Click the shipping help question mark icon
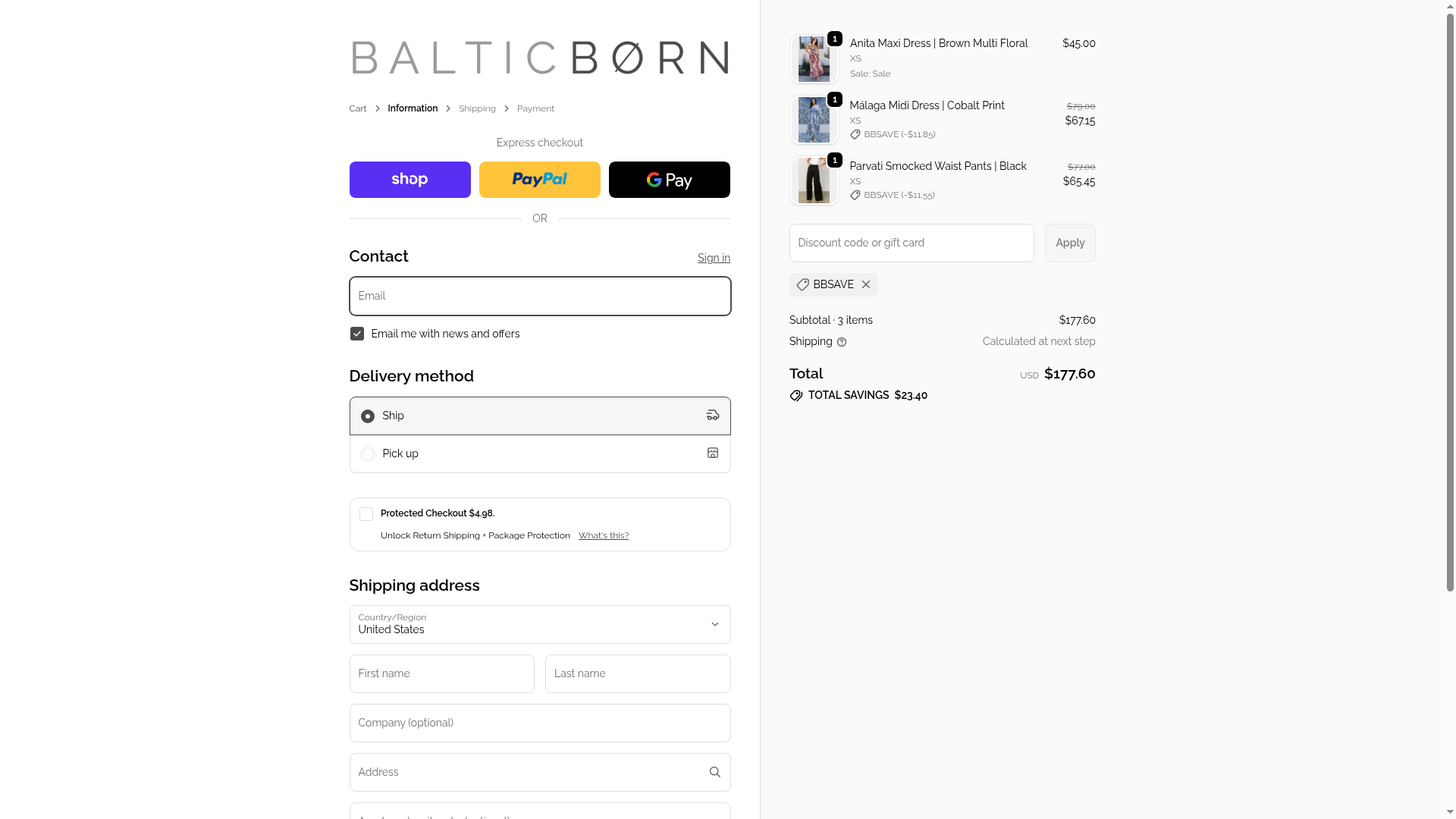The height and width of the screenshot is (819, 1456). pos(842,342)
